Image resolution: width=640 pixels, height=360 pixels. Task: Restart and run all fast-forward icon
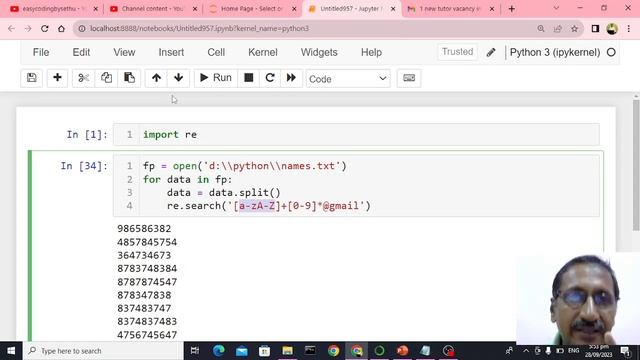pos(291,78)
